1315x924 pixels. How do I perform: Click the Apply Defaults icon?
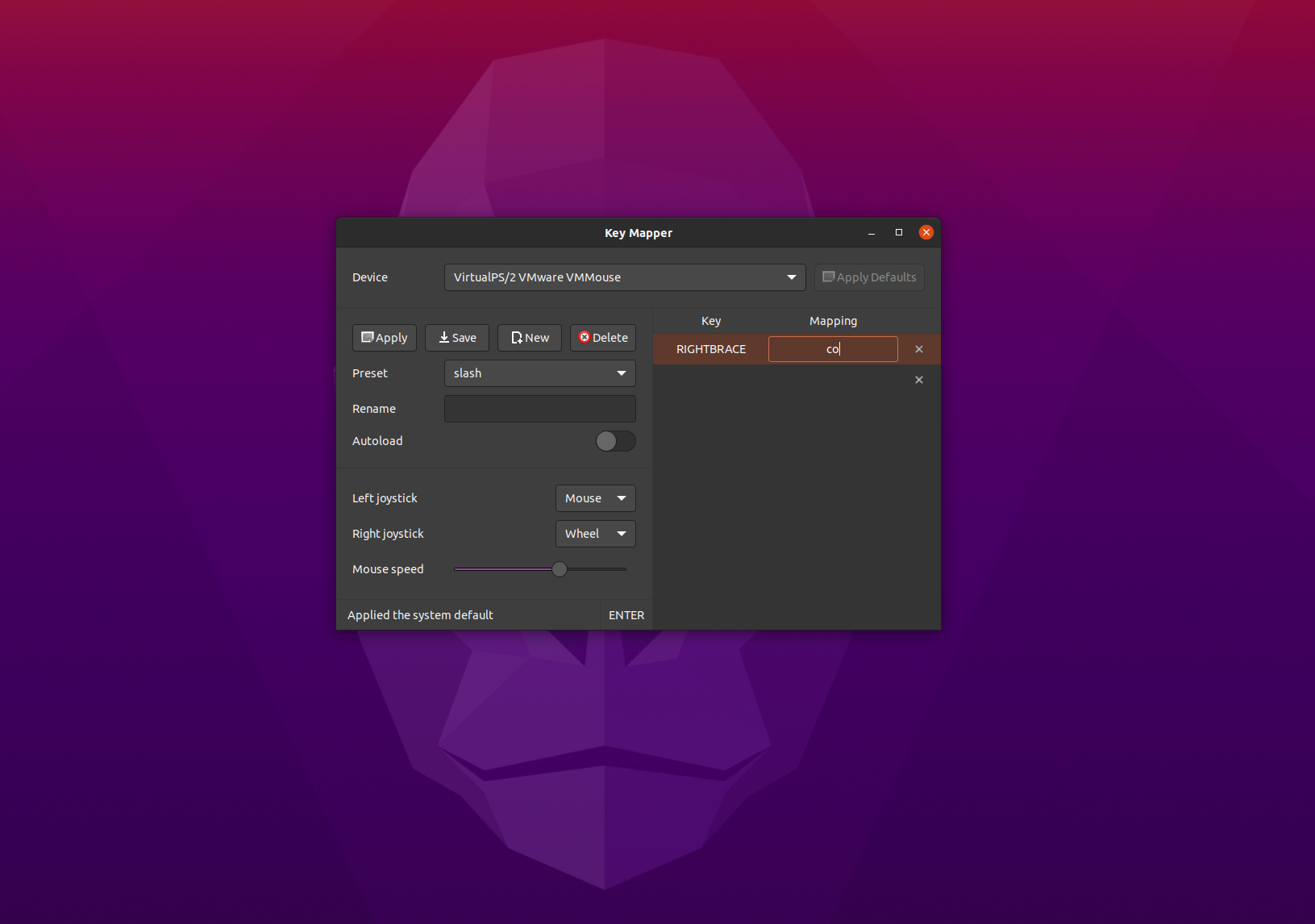pyautogui.click(x=829, y=277)
